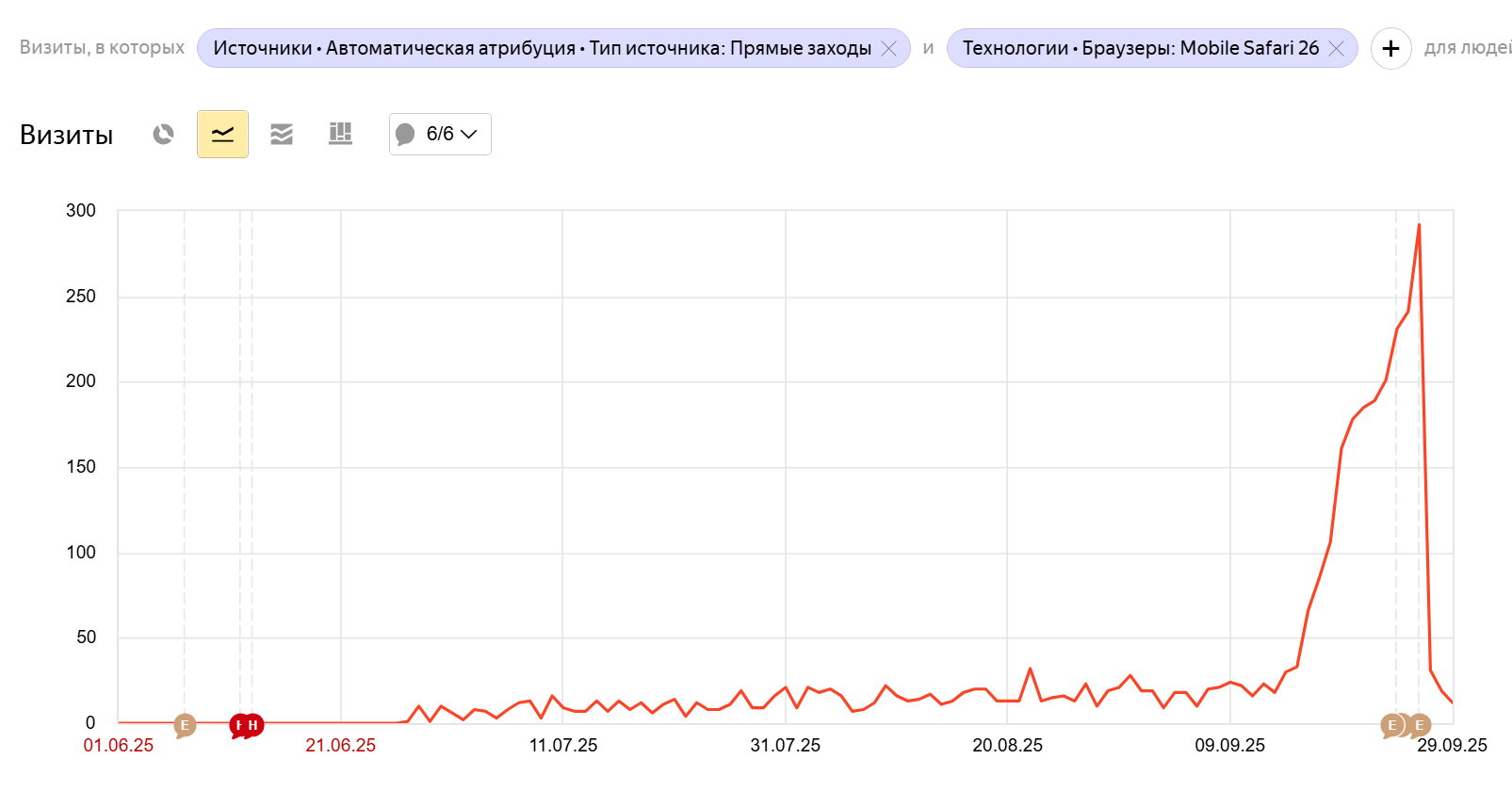Remove the Прямые заходы source filter
Image resolution: width=1512 pixels, height=791 pixels.
click(x=888, y=49)
